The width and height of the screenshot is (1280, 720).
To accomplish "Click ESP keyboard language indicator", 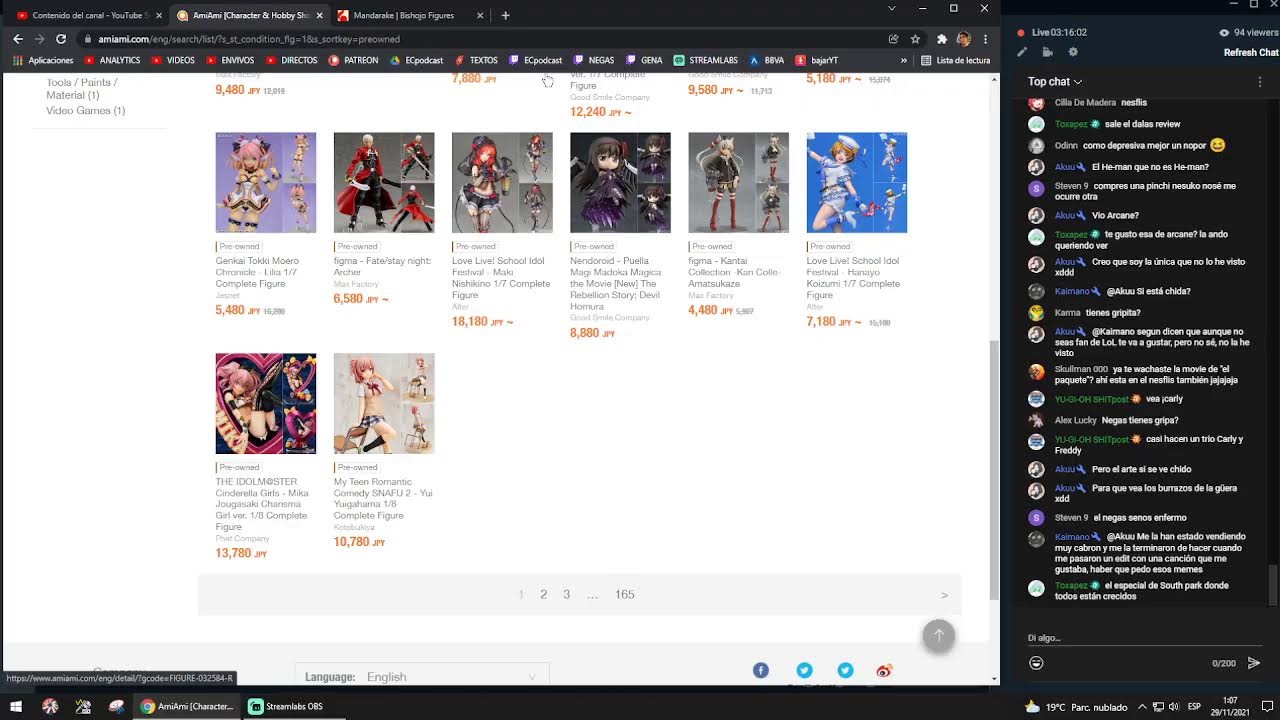I will point(1194,707).
